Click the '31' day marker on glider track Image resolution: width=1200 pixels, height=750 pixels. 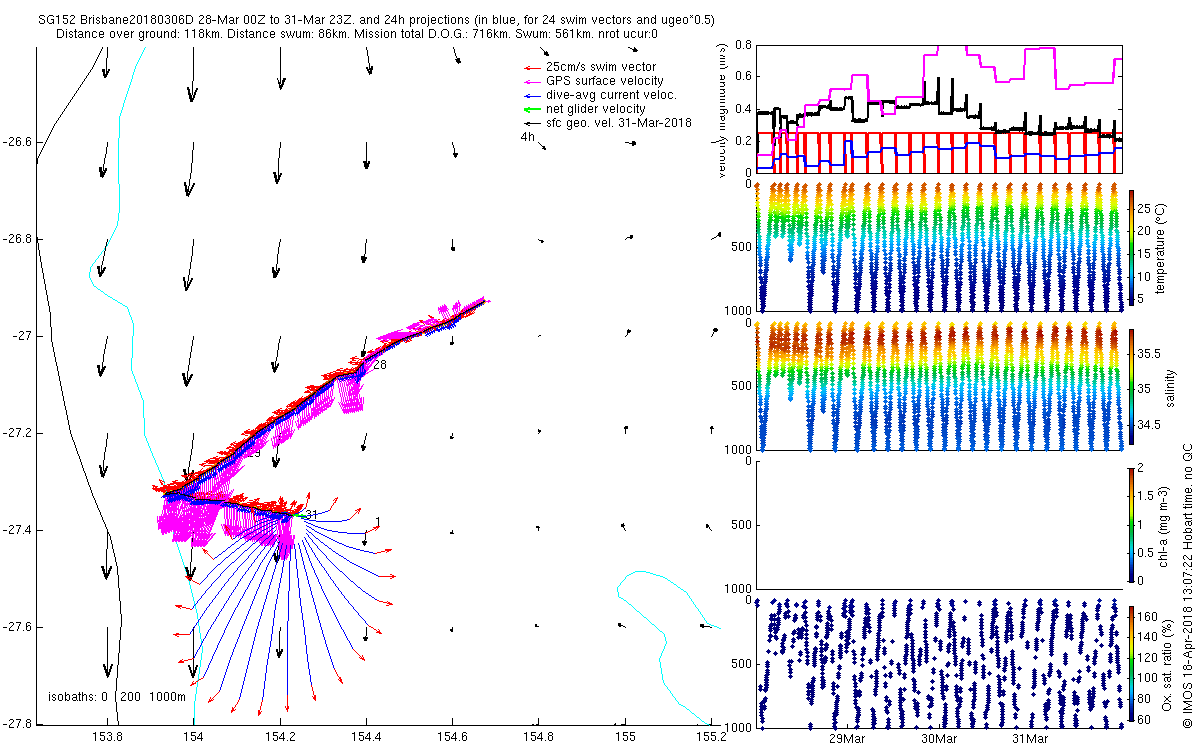(311, 515)
